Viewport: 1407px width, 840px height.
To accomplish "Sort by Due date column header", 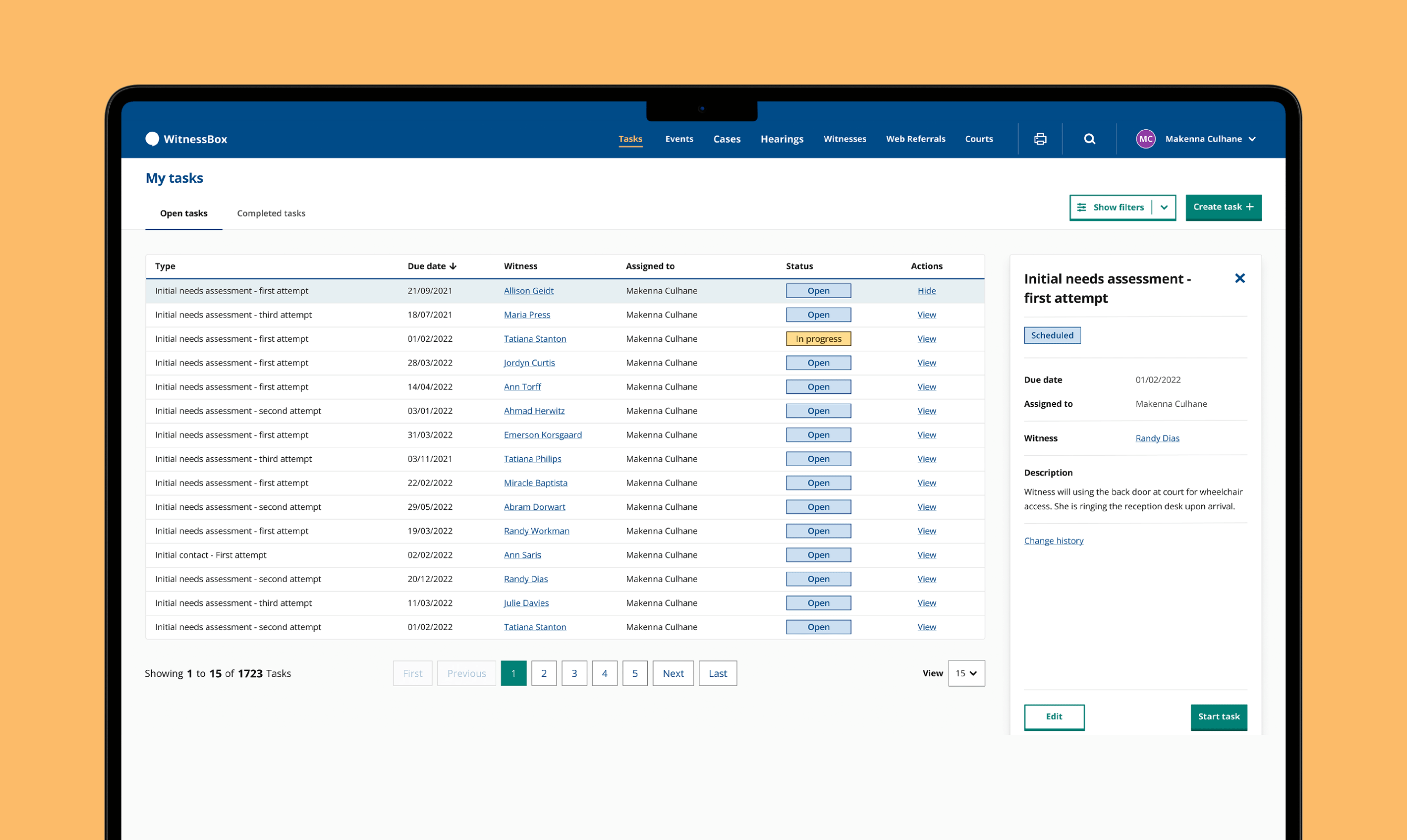I will (432, 266).
